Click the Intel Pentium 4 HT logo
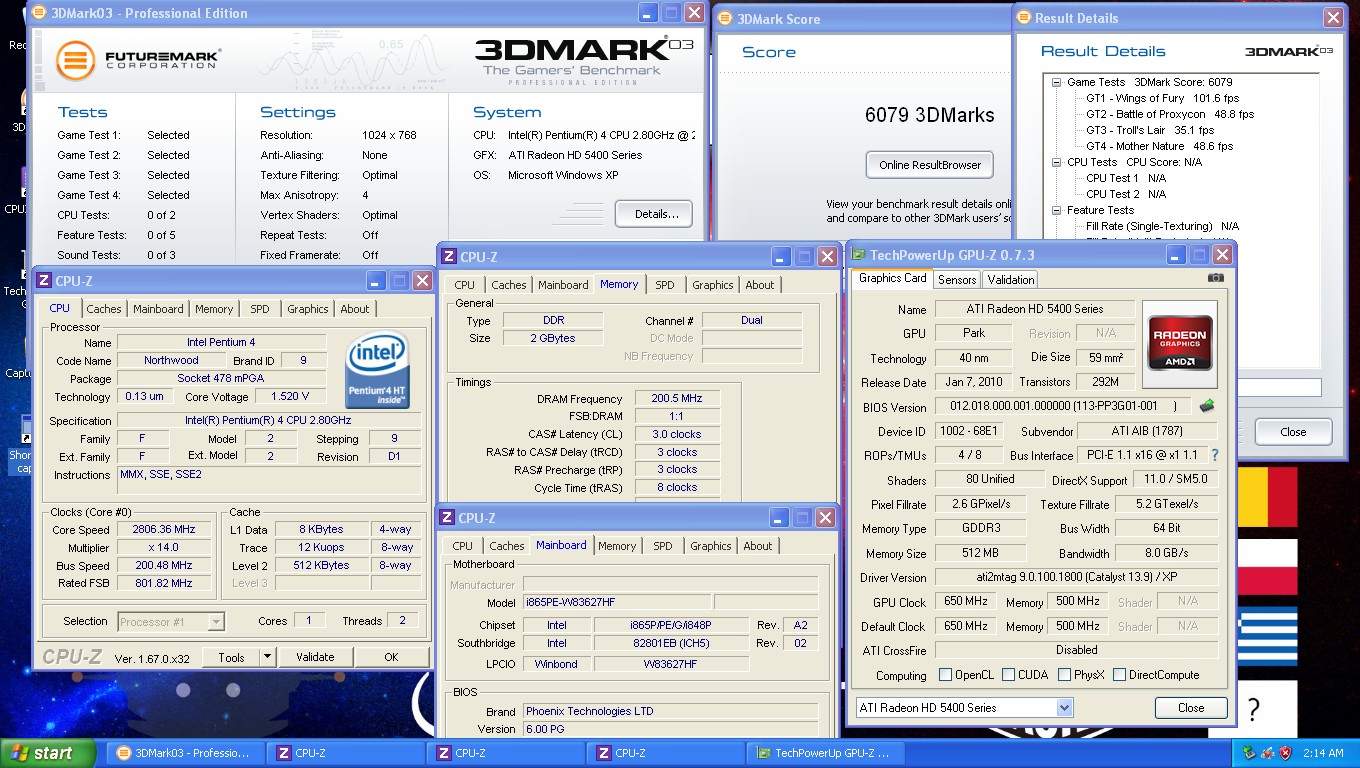1360x768 pixels. click(x=377, y=370)
